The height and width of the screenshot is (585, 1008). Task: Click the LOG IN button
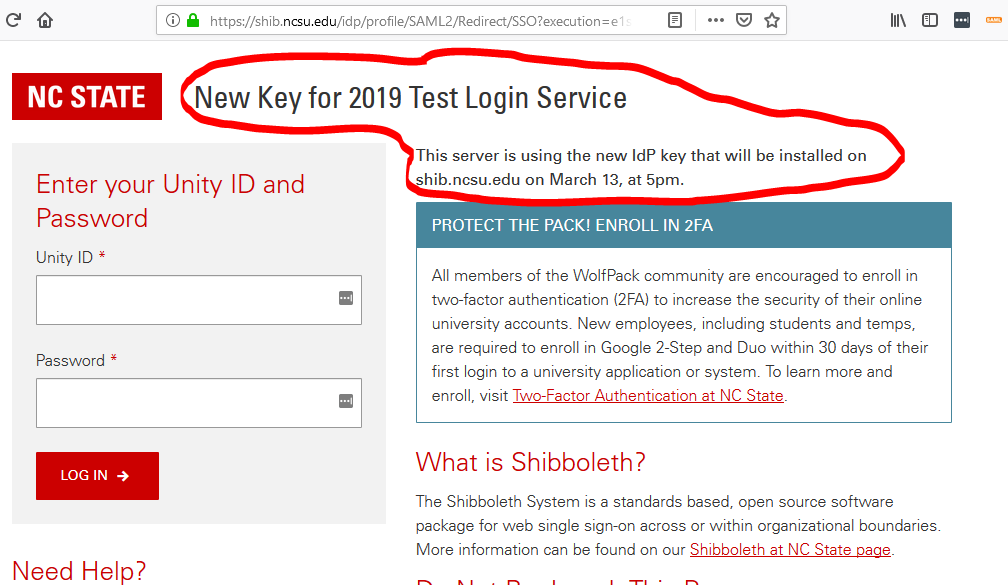97,476
